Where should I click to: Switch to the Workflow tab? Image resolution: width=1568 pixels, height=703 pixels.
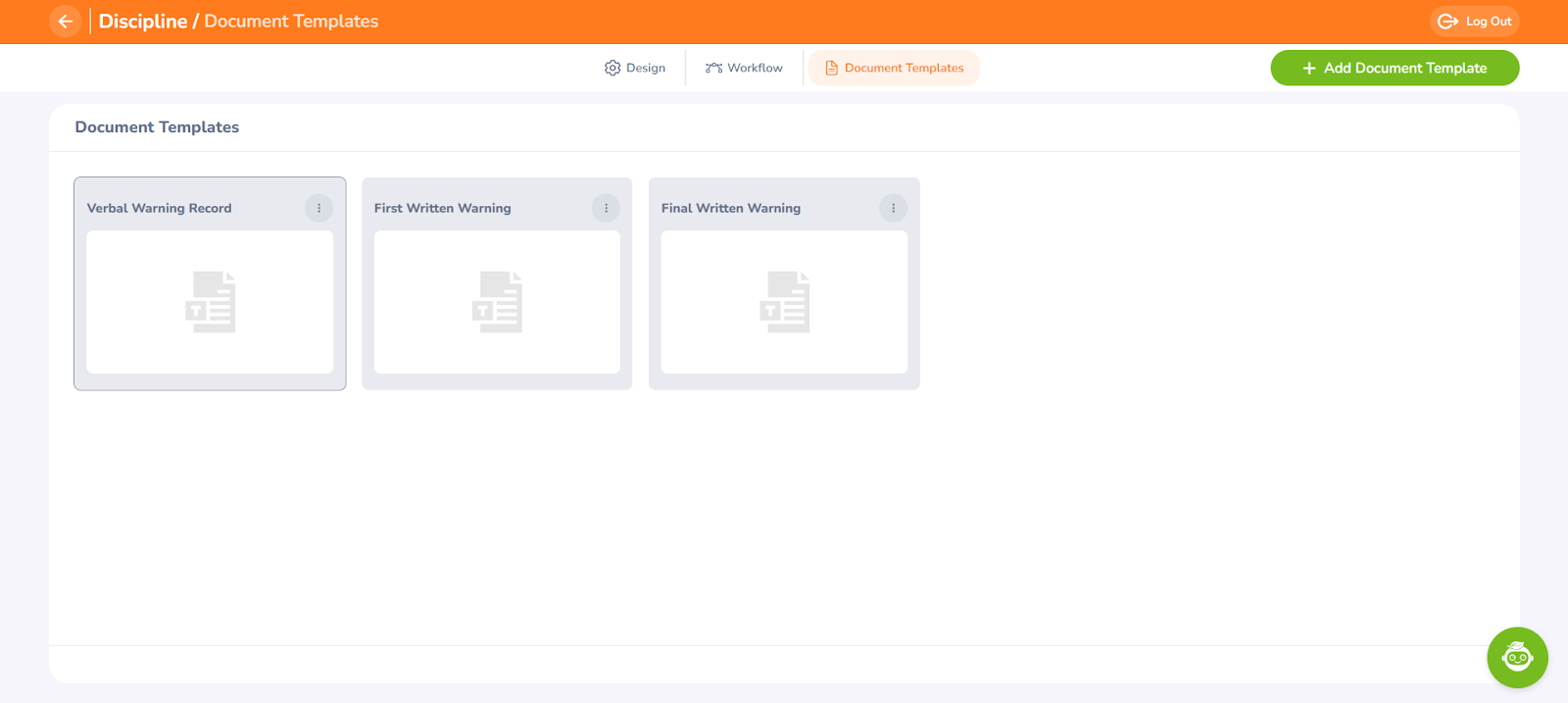(x=745, y=68)
